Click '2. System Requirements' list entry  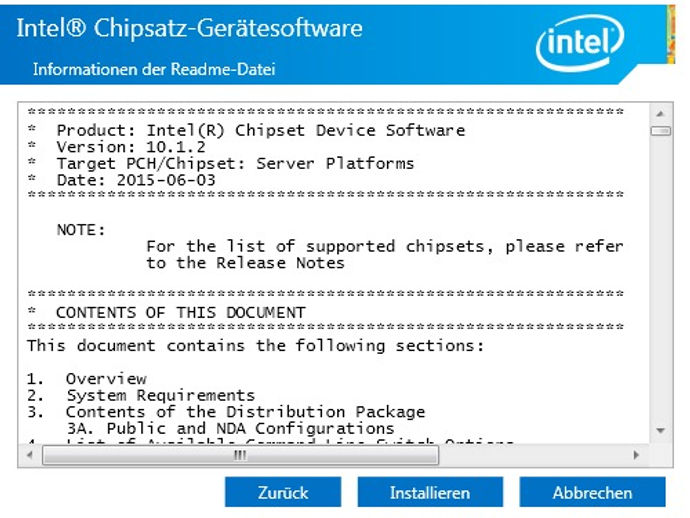pos(141,395)
